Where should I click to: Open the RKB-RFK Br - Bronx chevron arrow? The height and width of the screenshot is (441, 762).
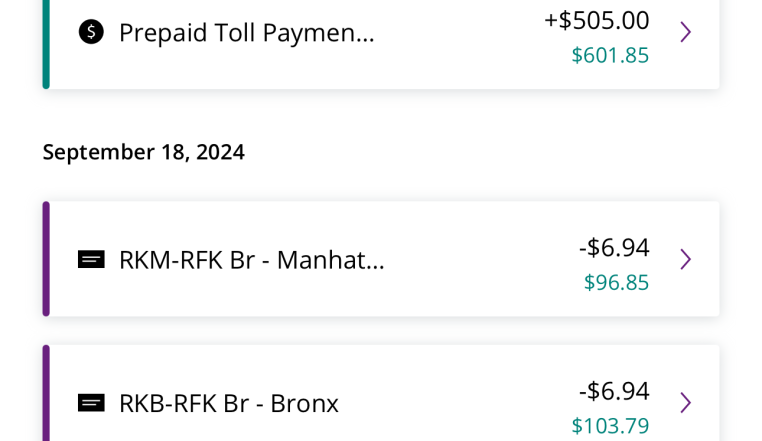(686, 403)
